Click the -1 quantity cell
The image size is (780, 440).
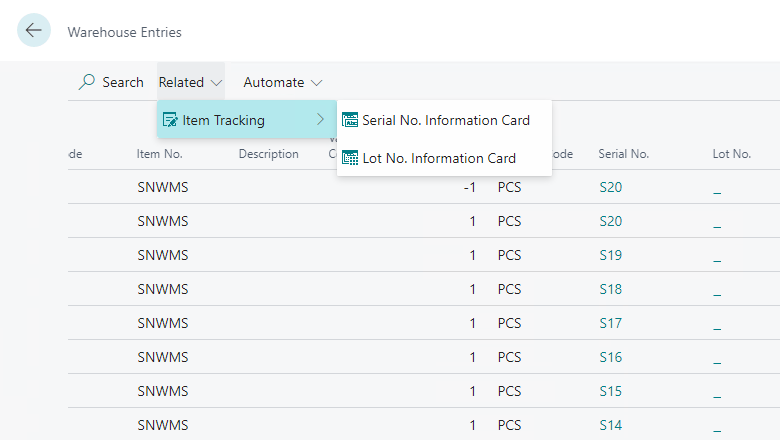coord(470,187)
